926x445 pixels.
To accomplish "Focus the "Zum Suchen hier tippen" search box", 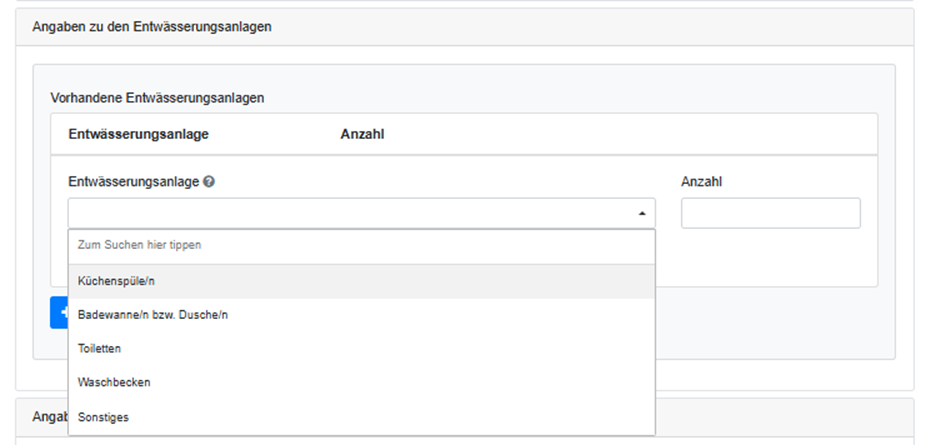I will point(361,244).
